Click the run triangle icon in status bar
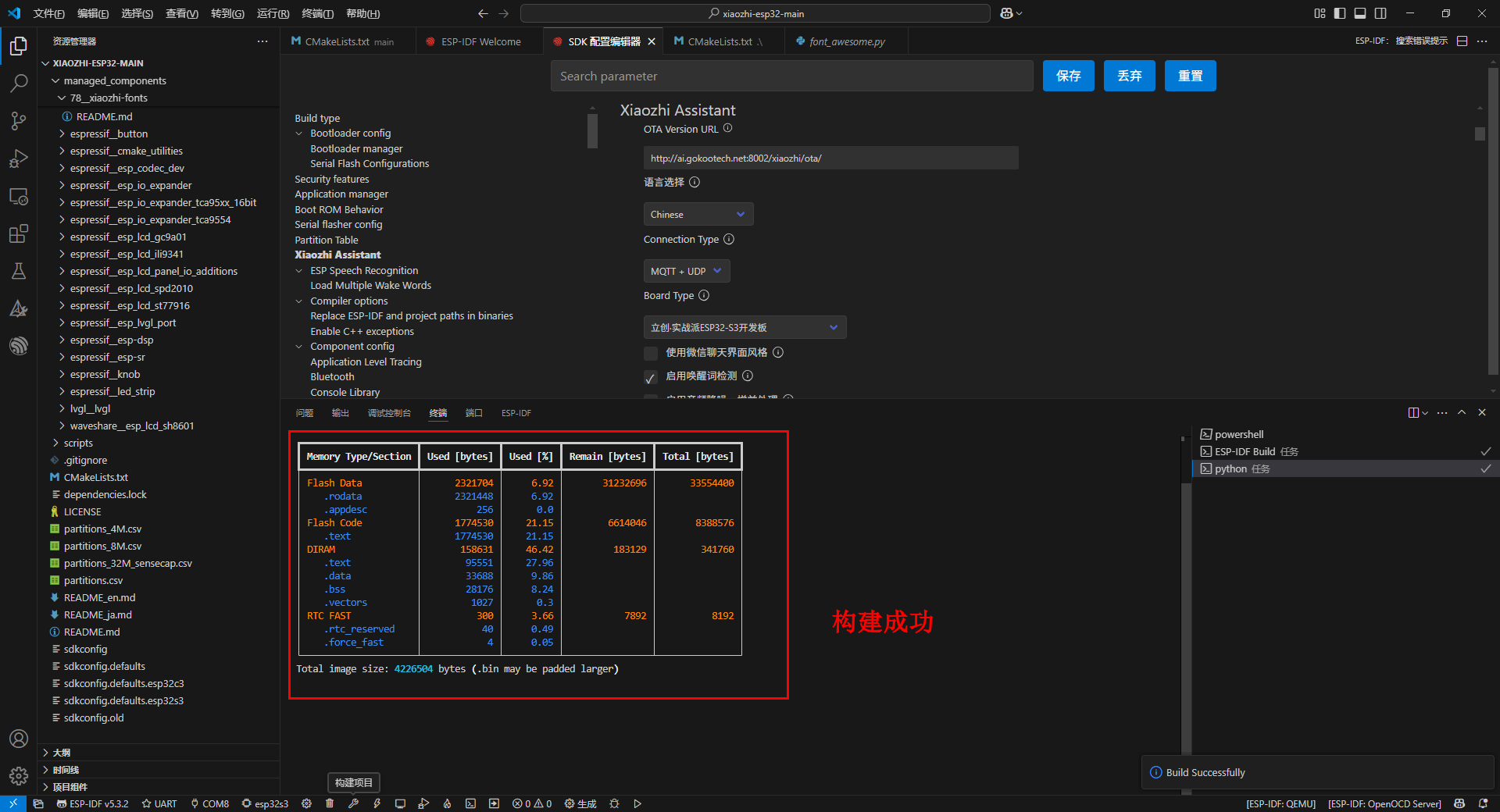The height and width of the screenshot is (812, 1500). point(637,803)
